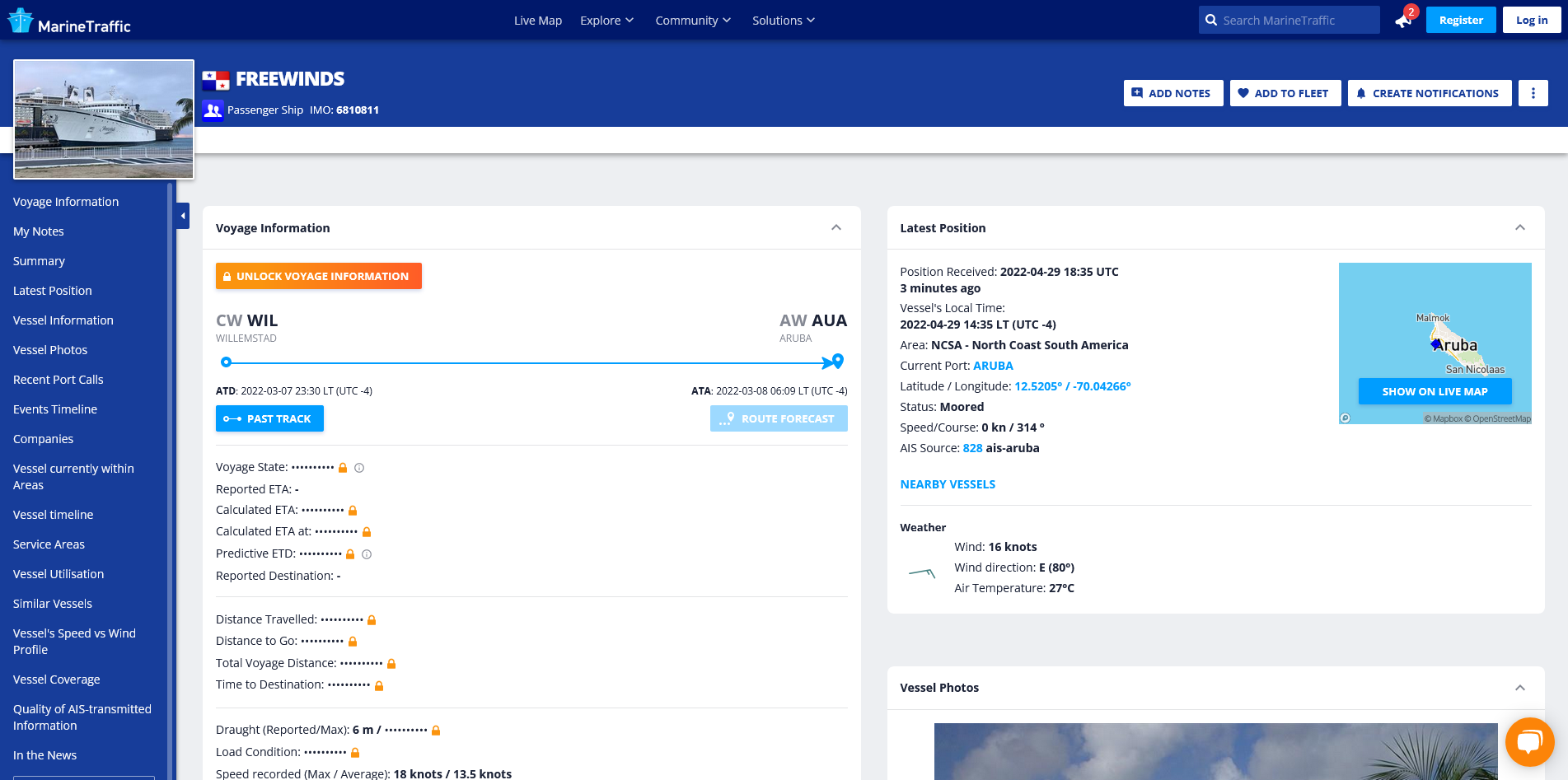The width and height of the screenshot is (1568, 780).
Task: Select Recent Port Calls in sidebar
Action: pyautogui.click(x=59, y=380)
